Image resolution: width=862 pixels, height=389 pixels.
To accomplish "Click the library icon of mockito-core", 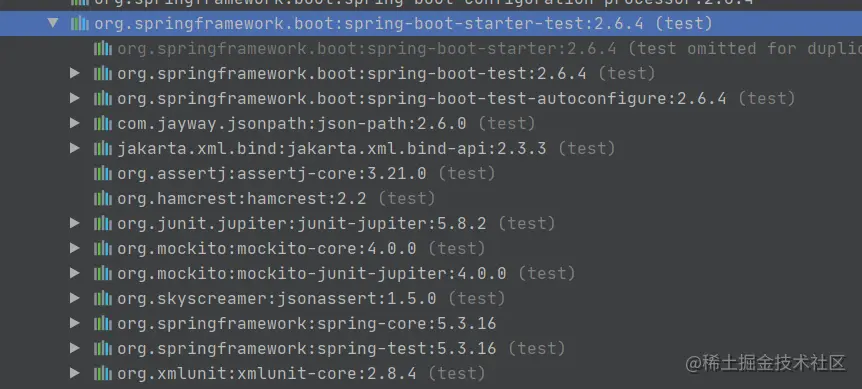I will click(x=103, y=248).
